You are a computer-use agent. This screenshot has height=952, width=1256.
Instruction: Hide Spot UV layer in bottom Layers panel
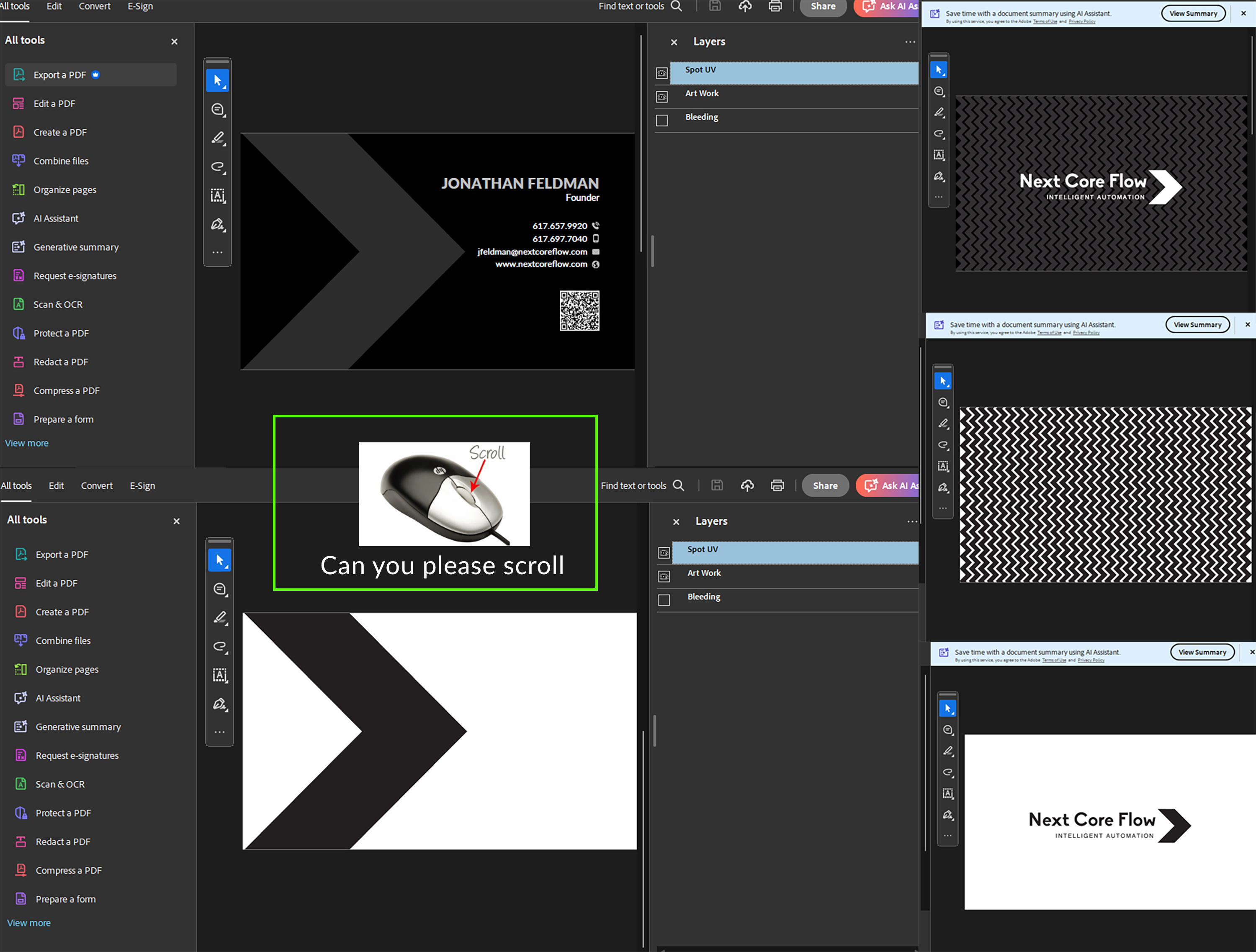click(x=664, y=553)
